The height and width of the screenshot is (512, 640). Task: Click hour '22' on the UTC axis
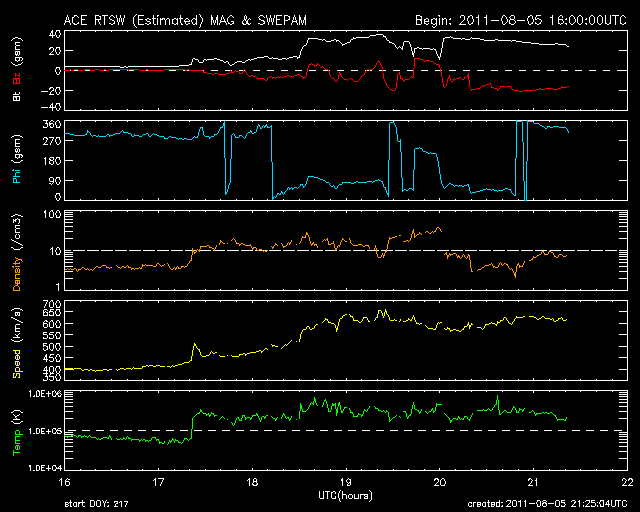click(x=627, y=482)
